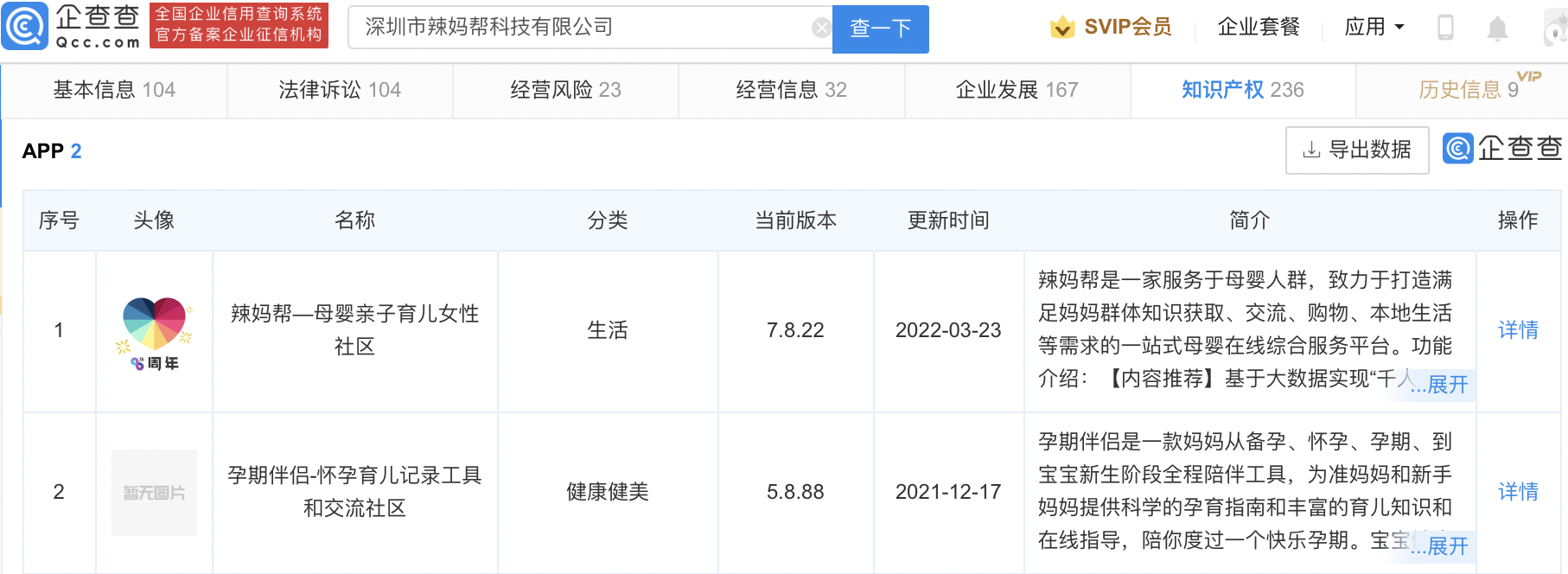Open 详情 for the 辣妈帮 app
The height and width of the screenshot is (574, 1568).
(1518, 330)
